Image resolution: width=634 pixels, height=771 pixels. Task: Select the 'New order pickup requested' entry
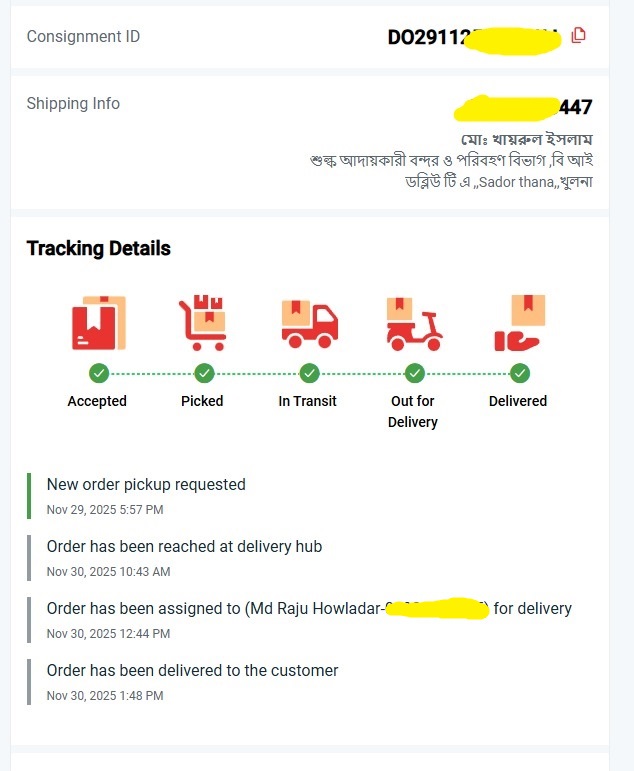coord(146,485)
